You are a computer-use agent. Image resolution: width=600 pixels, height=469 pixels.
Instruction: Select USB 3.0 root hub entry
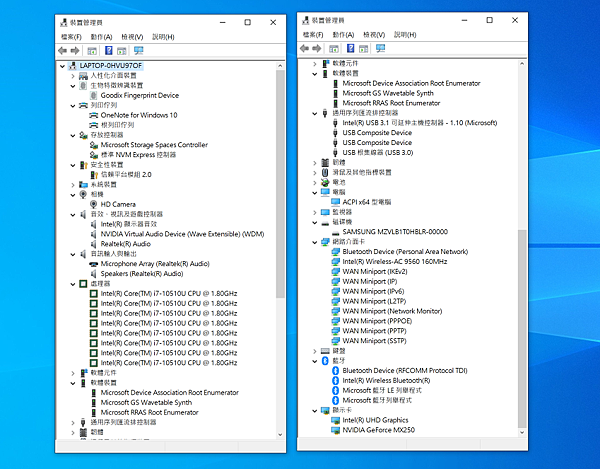(x=378, y=153)
